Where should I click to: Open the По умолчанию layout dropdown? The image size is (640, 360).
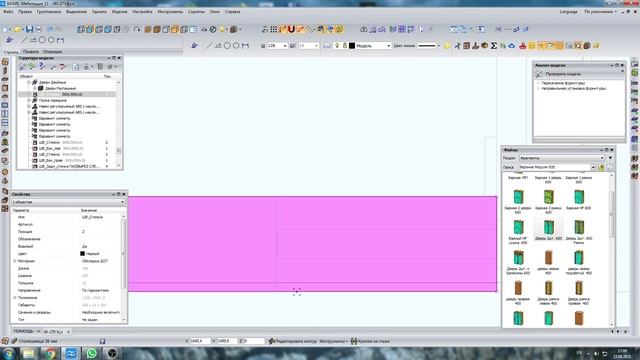point(600,12)
